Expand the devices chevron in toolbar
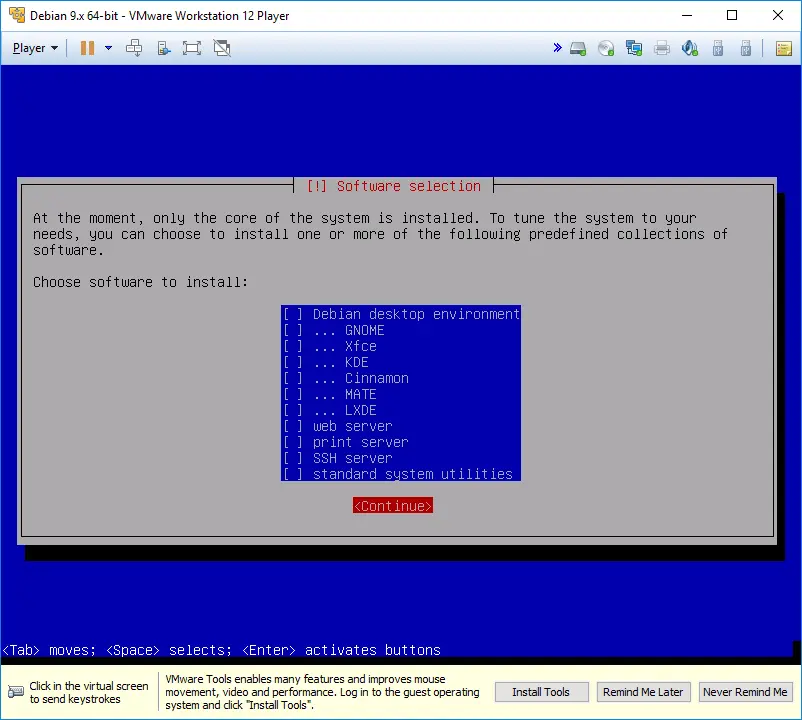Screen dimensions: 802x720 [558, 48]
